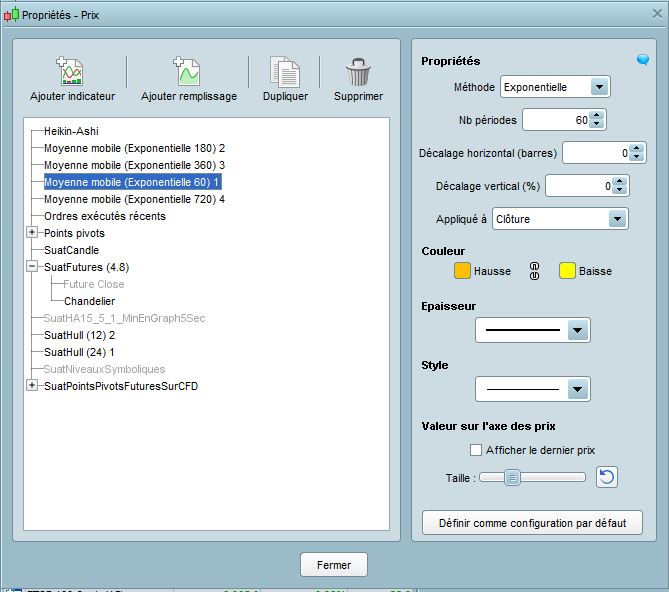
Task: Decrease Décalage horizontal with down arrow
Action: point(637,157)
